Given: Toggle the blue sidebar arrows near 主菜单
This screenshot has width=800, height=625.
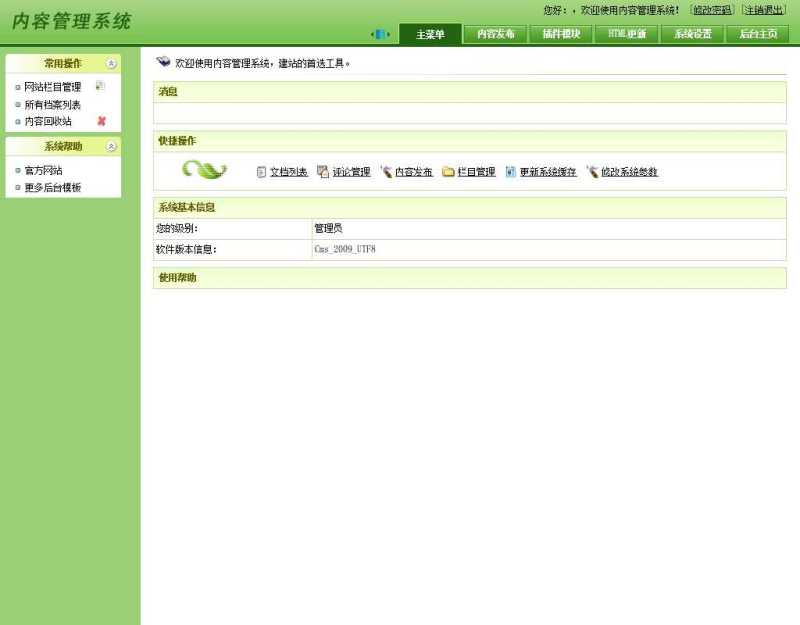Looking at the screenshot, I should point(381,33).
